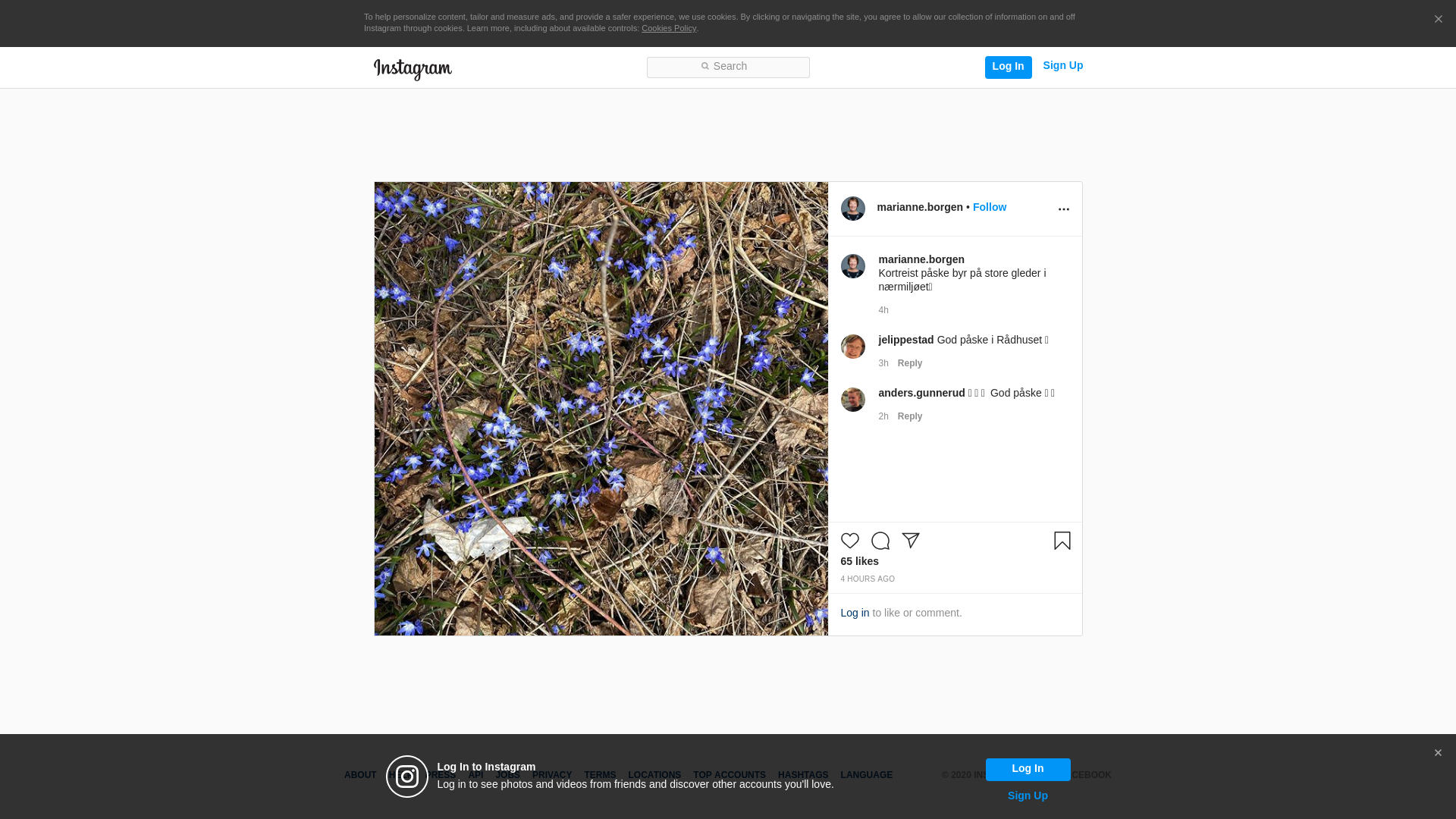Click the comment speech bubble icon
Image resolution: width=1456 pixels, height=819 pixels.
click(880, 541)
